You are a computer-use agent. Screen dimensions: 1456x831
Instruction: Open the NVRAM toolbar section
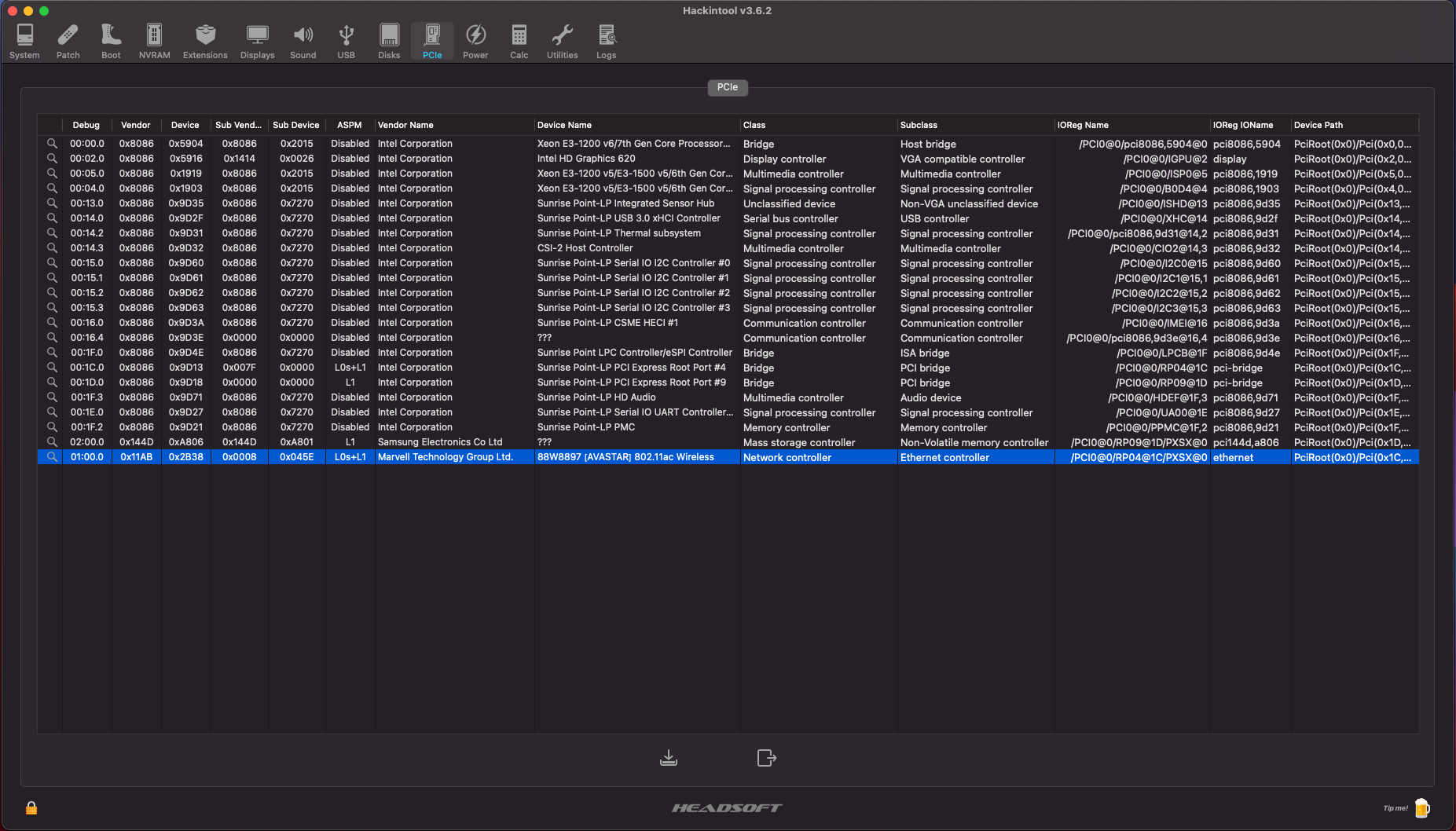tap(154, 41)
